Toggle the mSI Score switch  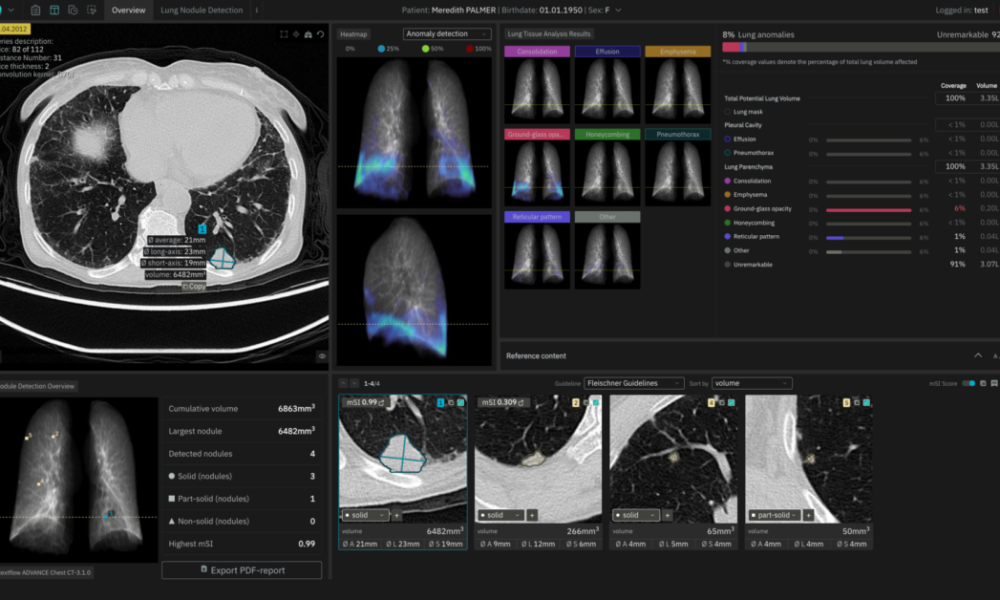point(967,383)
